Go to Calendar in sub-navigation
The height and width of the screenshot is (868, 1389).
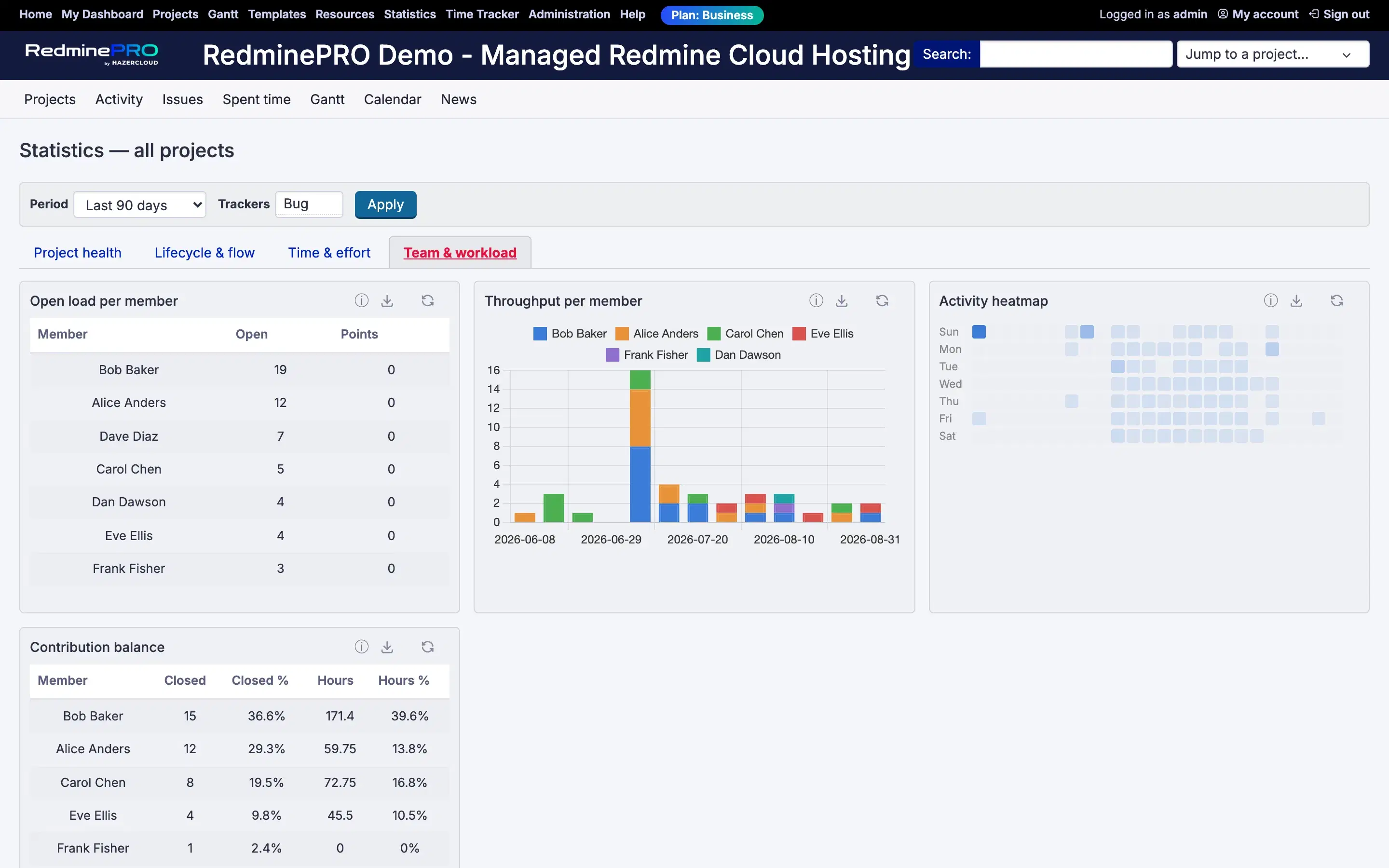point(393,99)
